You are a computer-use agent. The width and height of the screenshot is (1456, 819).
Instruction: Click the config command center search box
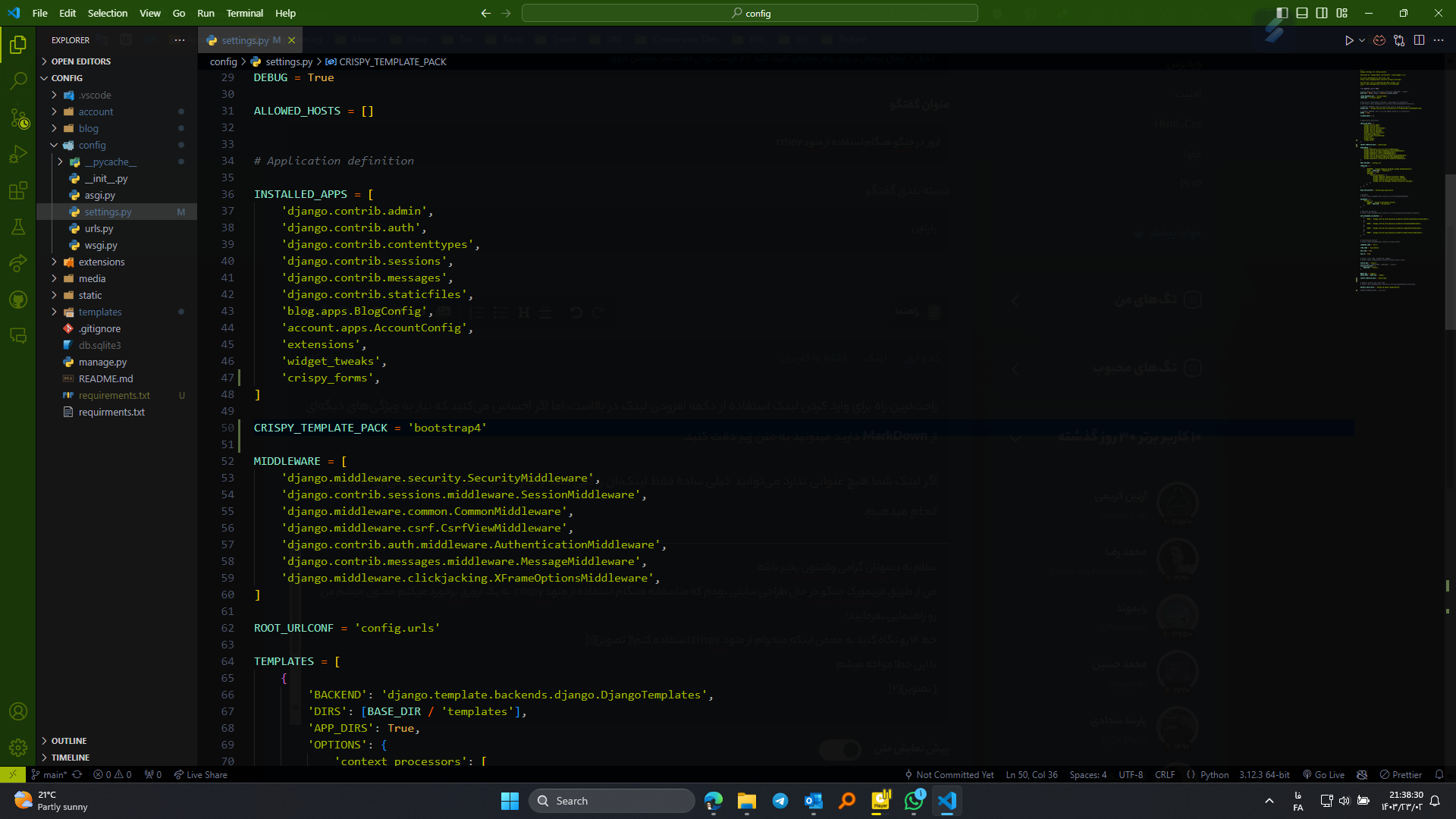tap(750, 13)
